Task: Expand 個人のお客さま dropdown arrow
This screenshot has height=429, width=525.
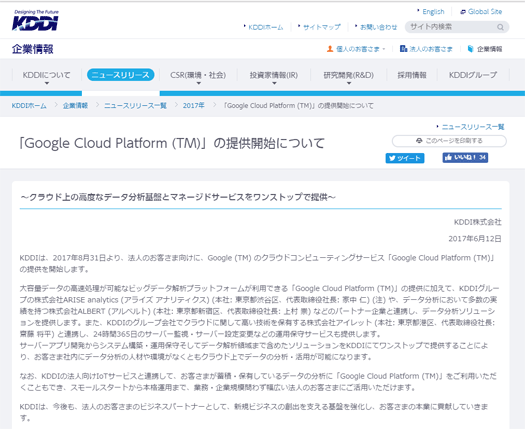Action: (384, 49)
